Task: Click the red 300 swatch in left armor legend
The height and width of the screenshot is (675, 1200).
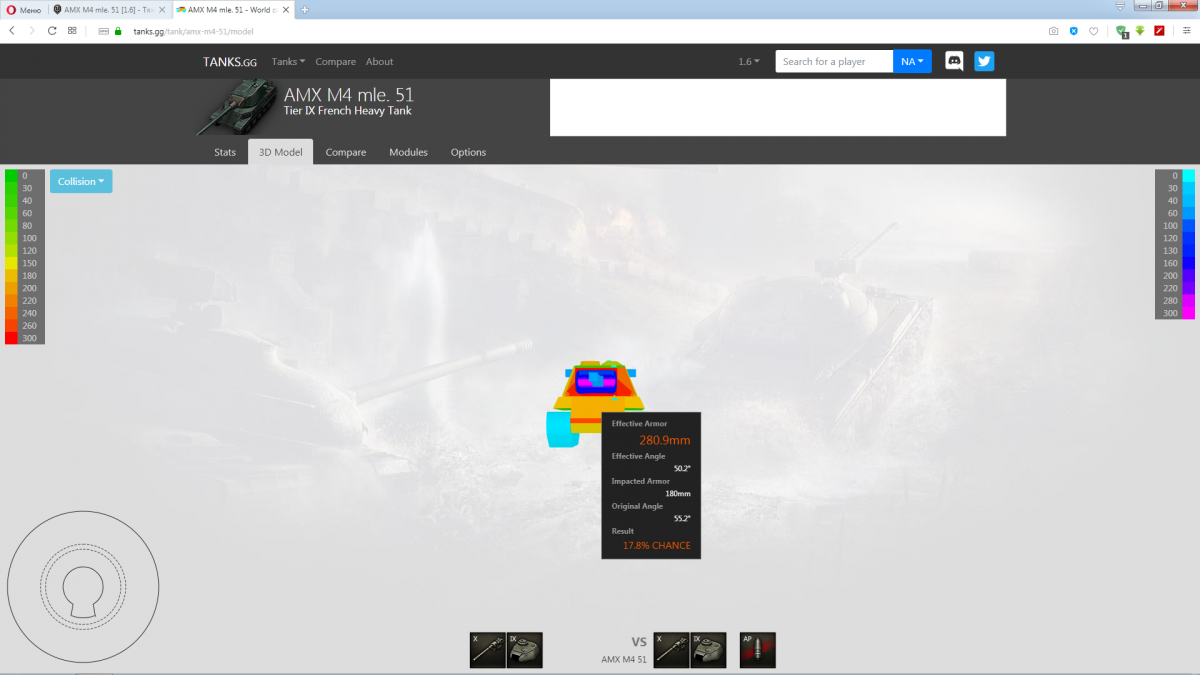Action: [x=11, y=338]
